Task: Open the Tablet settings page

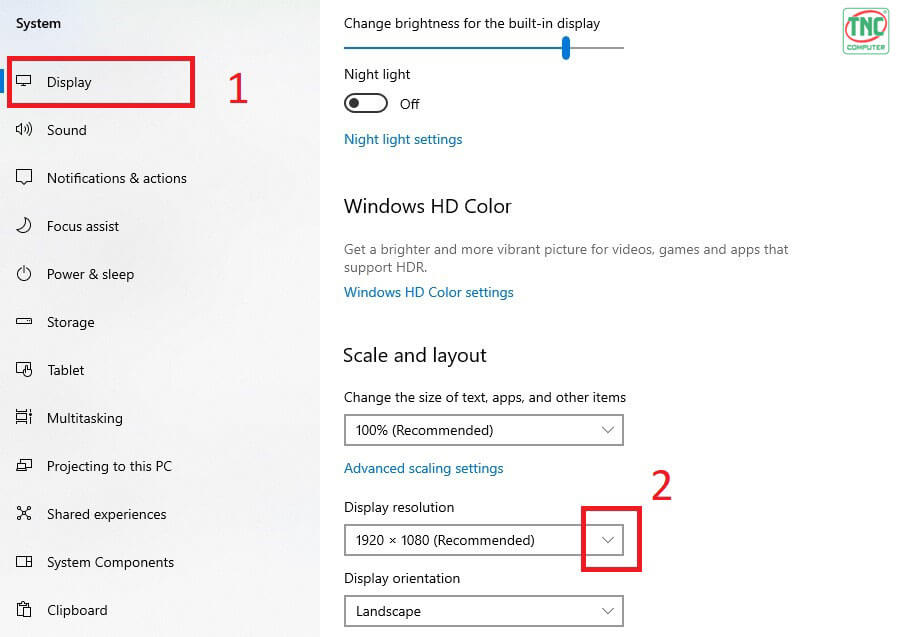Action: [65, 370]
